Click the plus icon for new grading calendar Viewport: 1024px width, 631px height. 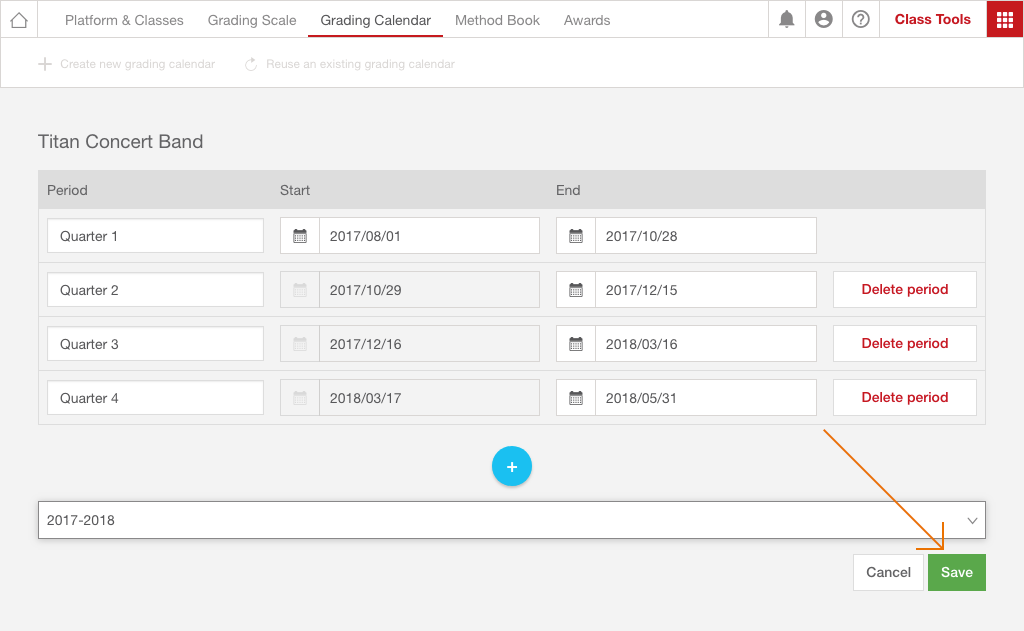pos(44,64)
